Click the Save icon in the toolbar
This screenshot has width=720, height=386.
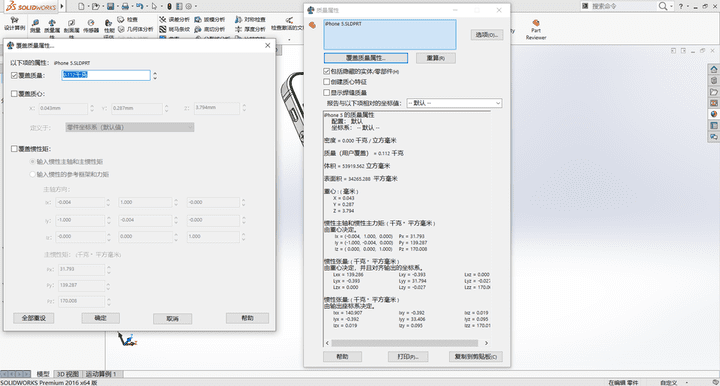tap(110, 6)
